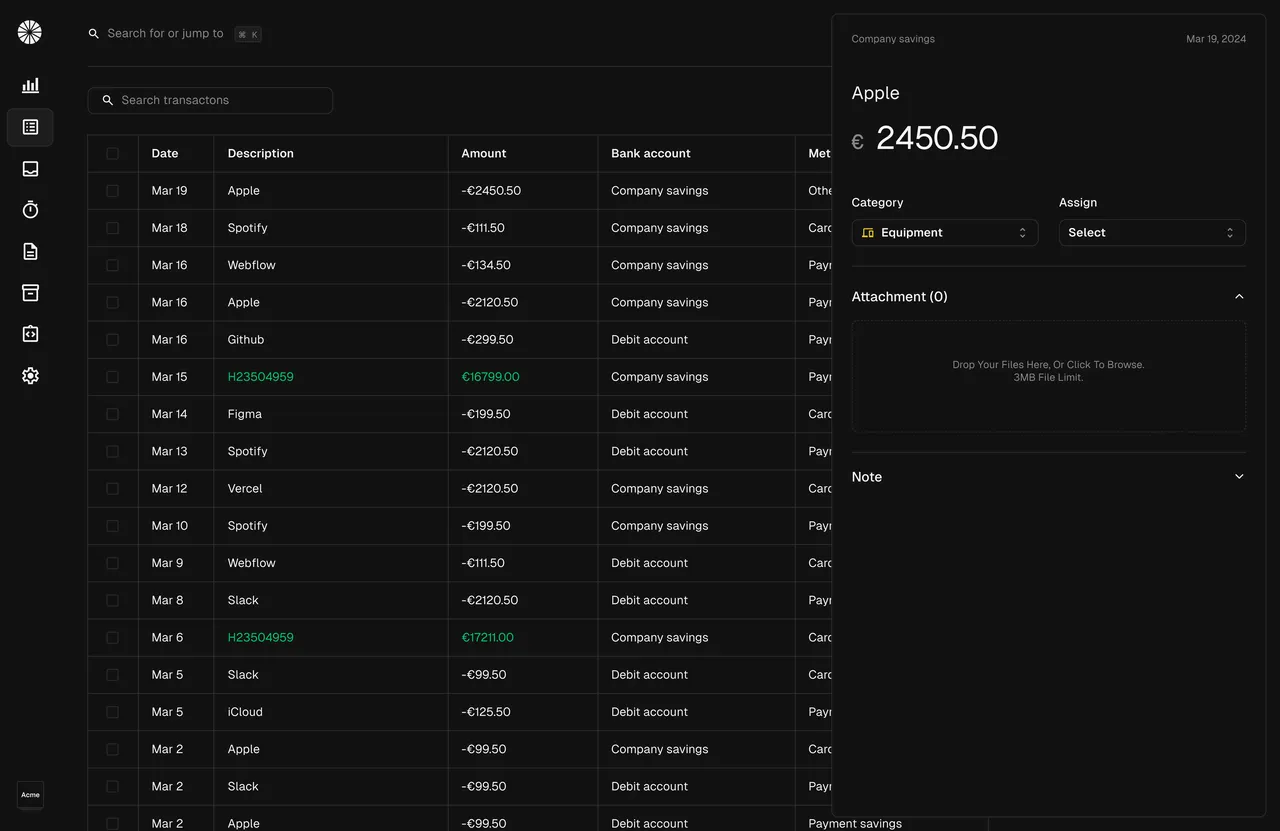This screenshot has width=1280, height=831.
Task: Click Debit account in the Figma row
Action: coord(650,414)
